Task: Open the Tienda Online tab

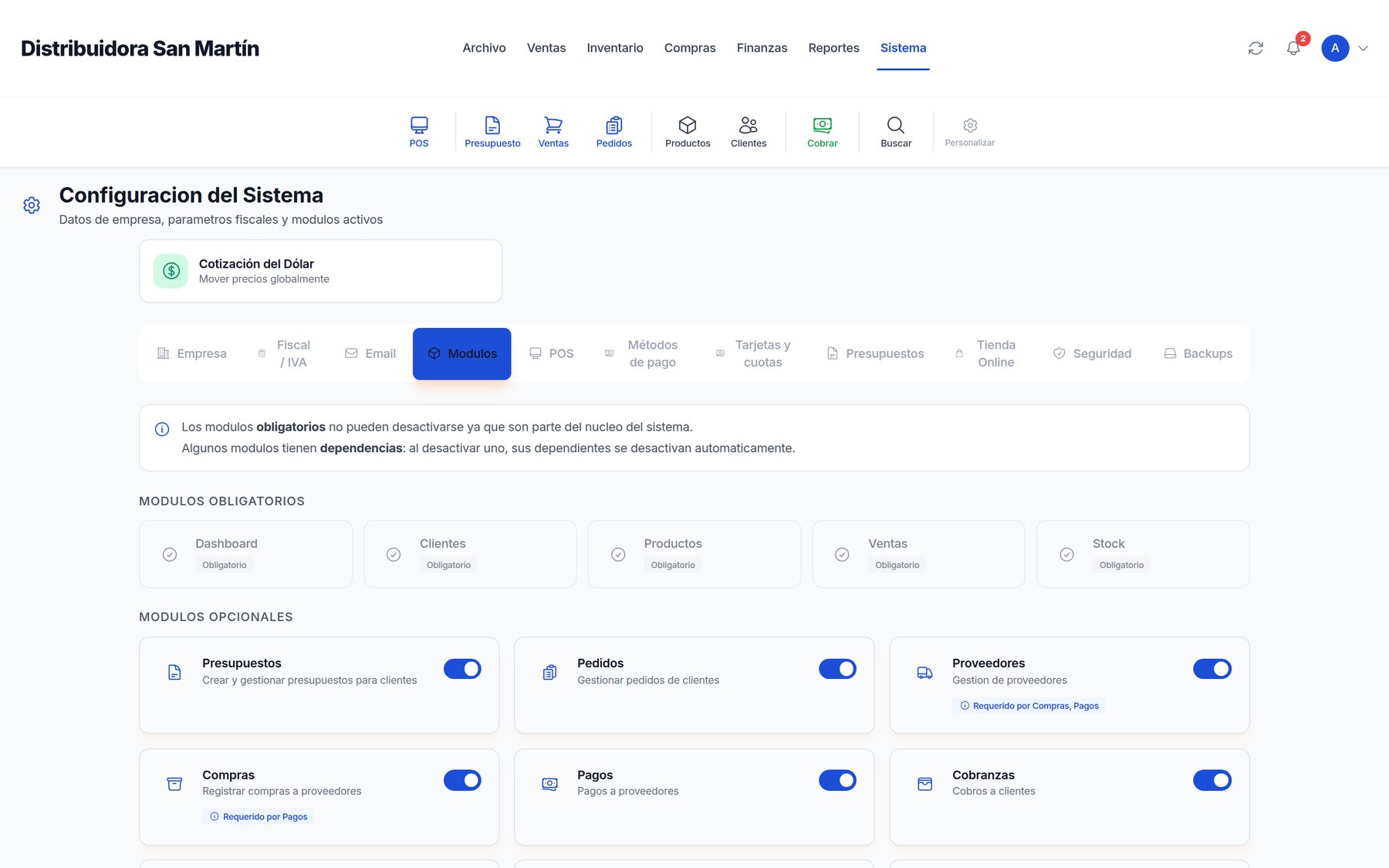Action: [987, 353]
